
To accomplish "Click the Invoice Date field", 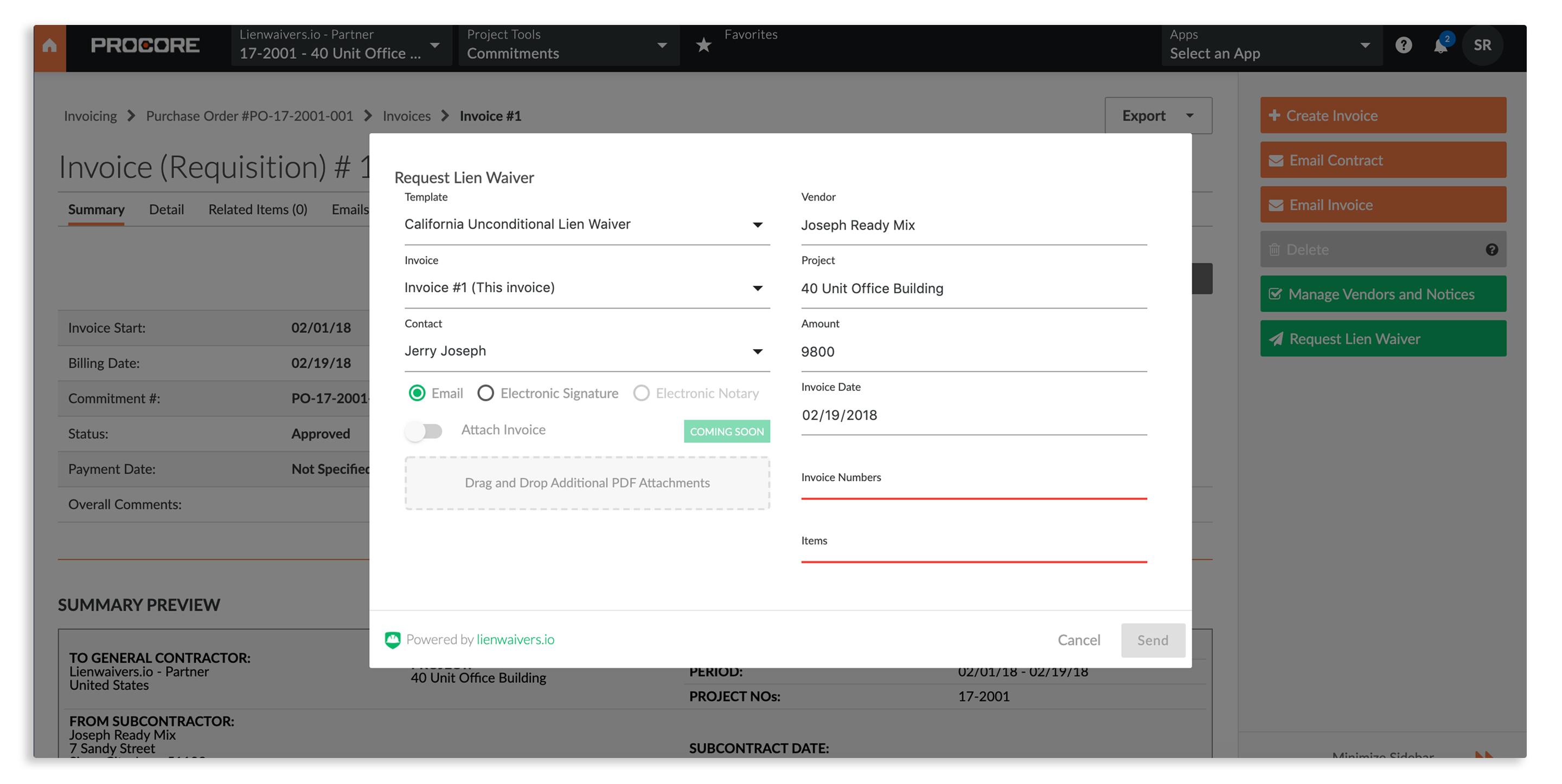I will pyautogui.click(x=974, y=415).
